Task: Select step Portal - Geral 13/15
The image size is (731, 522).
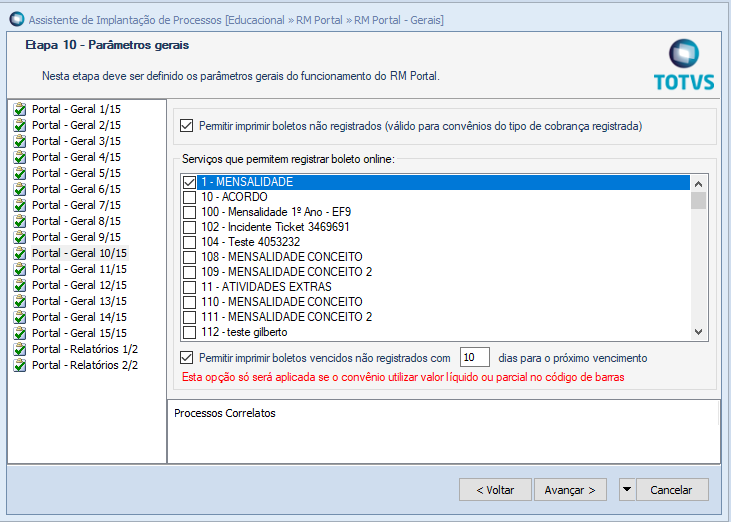Action: [x=79, y=301]
